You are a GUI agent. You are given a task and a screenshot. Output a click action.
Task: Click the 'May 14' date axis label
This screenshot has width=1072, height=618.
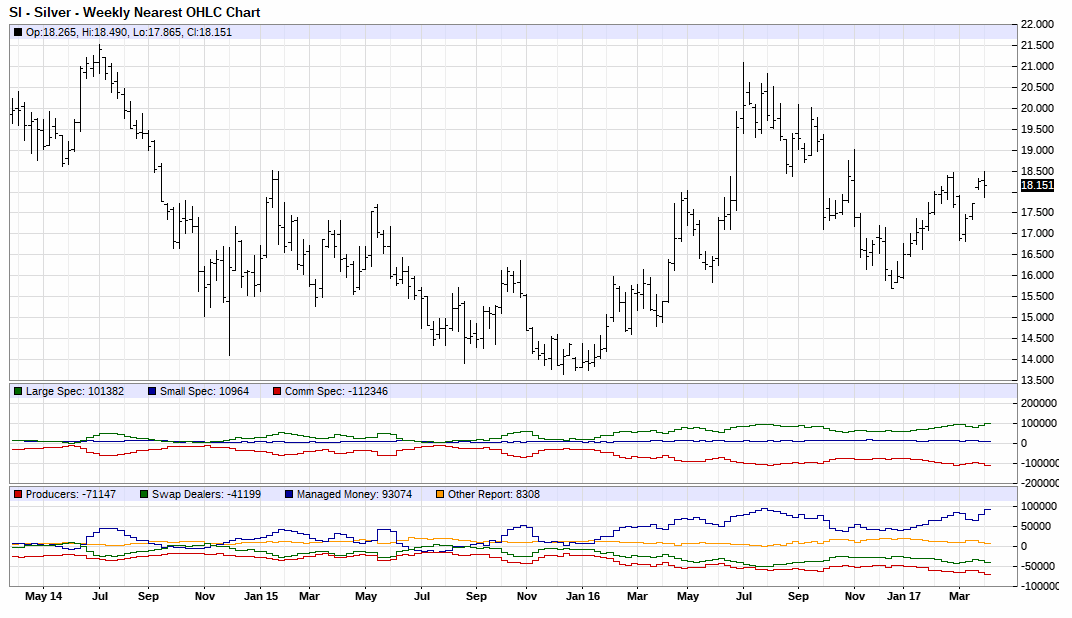[x=44, y=596]
